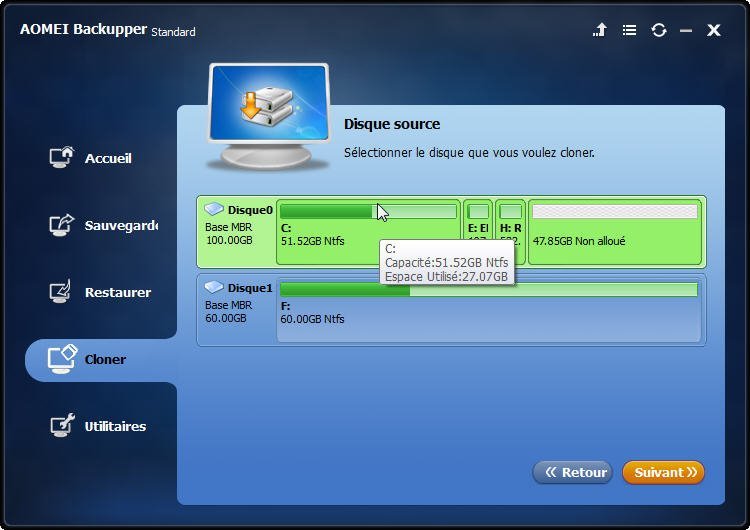Click the Sauvegarde backup icon
The height and width of the screenshot is (530, 750).
tap(62, 225)
